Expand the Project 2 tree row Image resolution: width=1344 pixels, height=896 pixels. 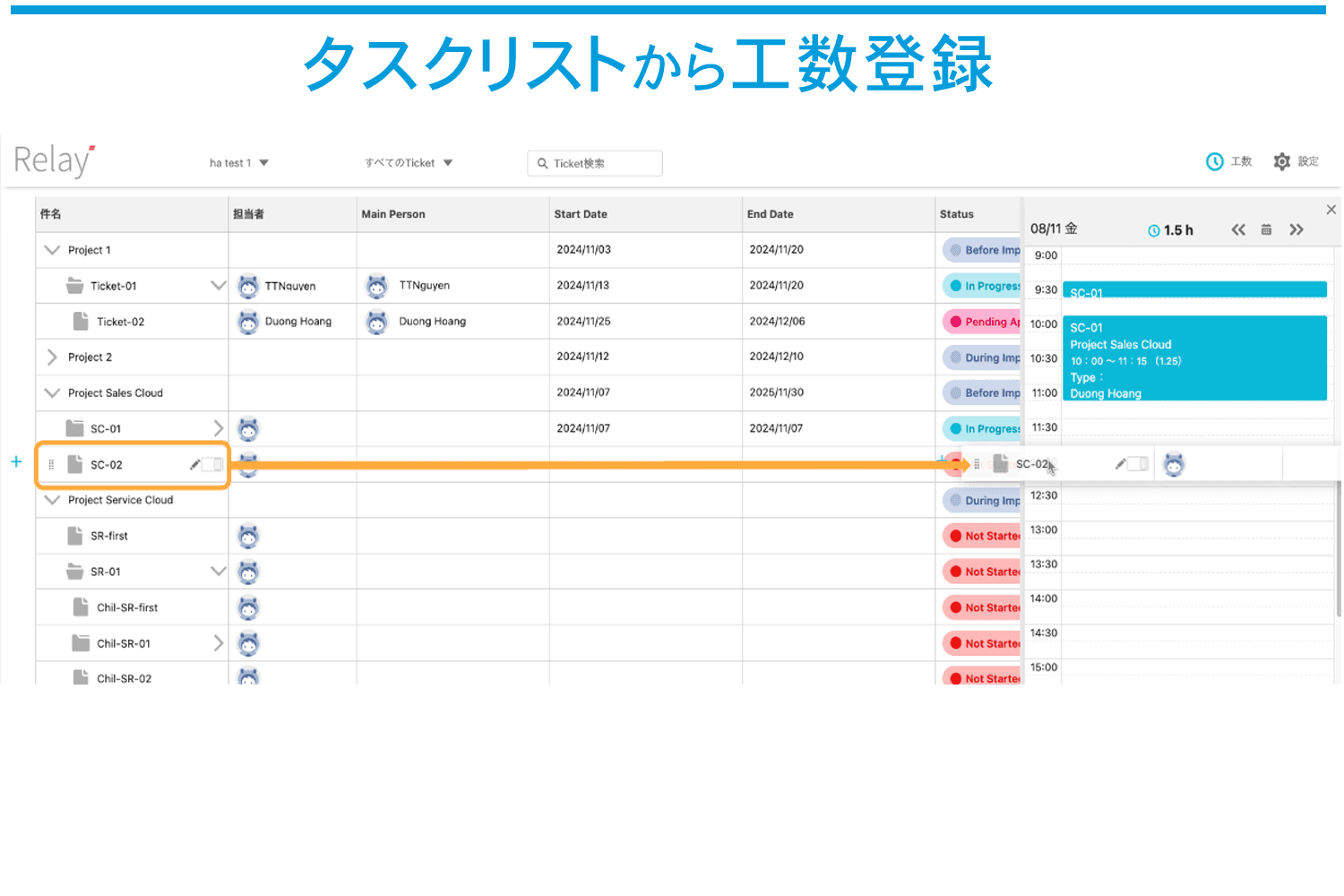(52, 357)
